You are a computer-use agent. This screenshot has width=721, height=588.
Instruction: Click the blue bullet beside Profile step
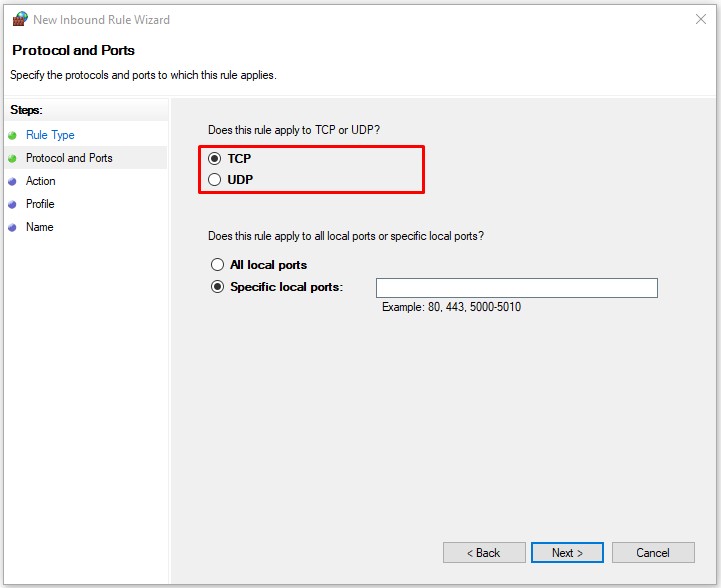pos(12,204)
